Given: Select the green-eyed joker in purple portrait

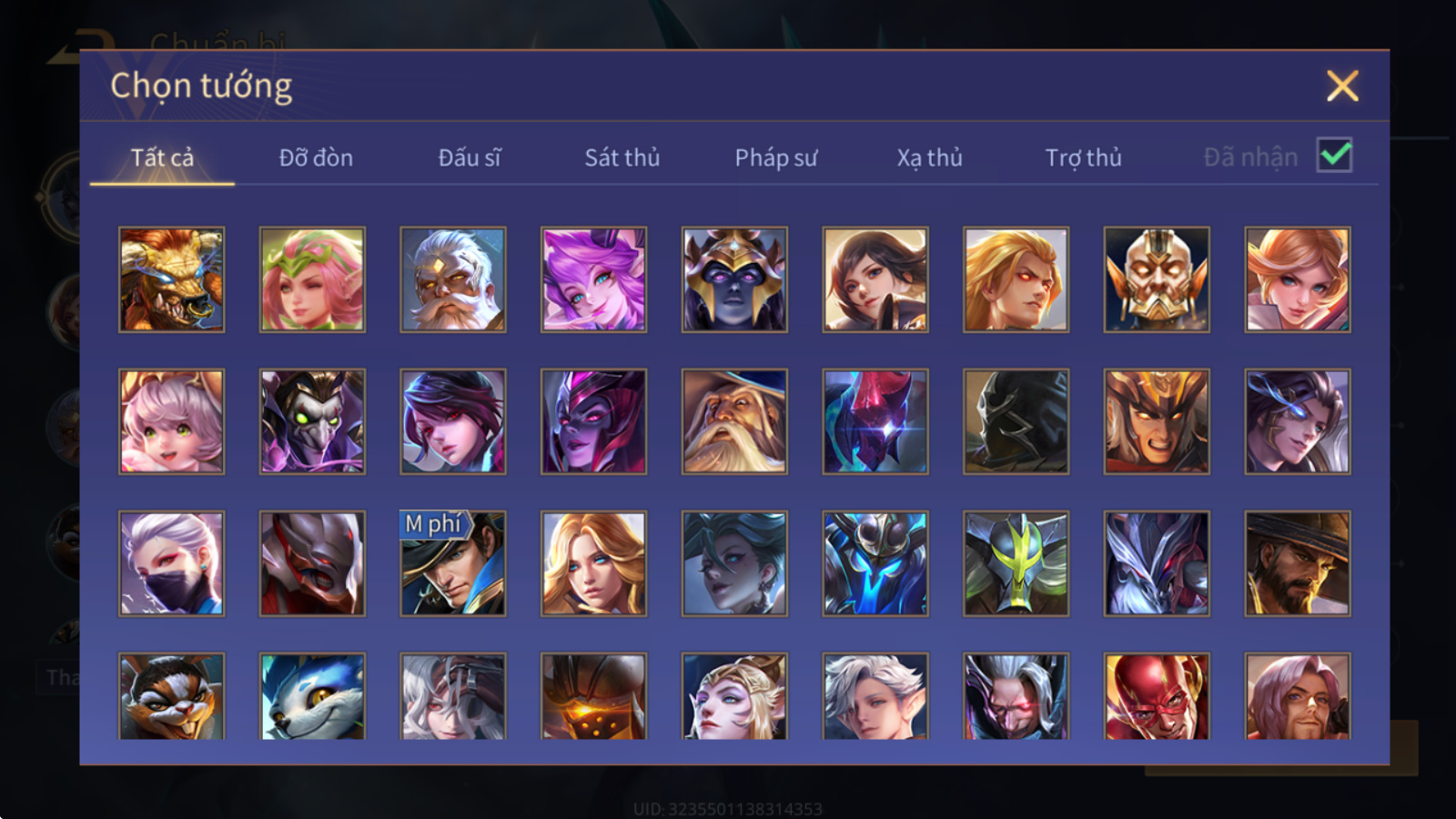Looking at the screenshot, I should 312,421.
